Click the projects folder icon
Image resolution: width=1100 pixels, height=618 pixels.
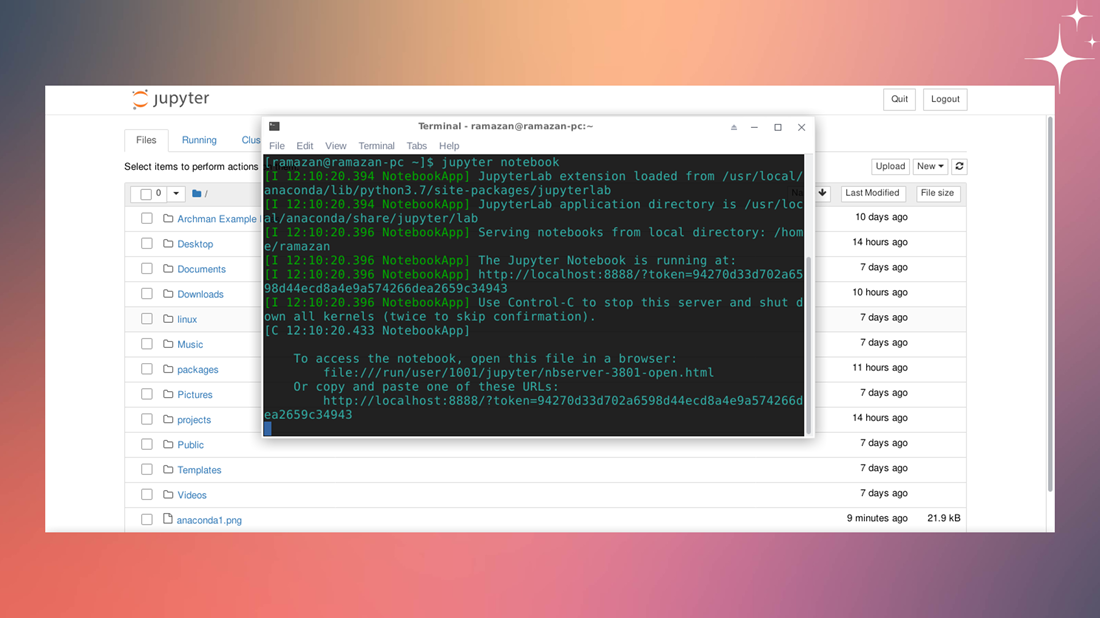coord(168,419)
